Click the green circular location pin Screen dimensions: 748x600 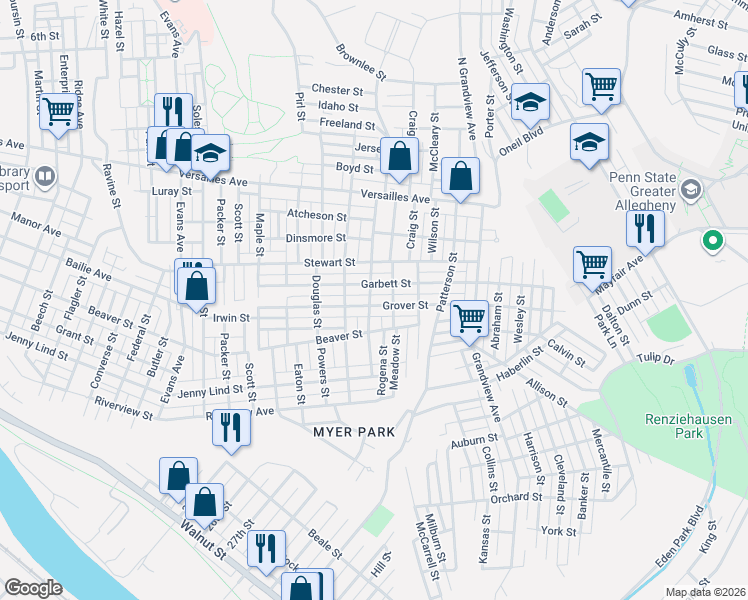(x=713, y=241)
